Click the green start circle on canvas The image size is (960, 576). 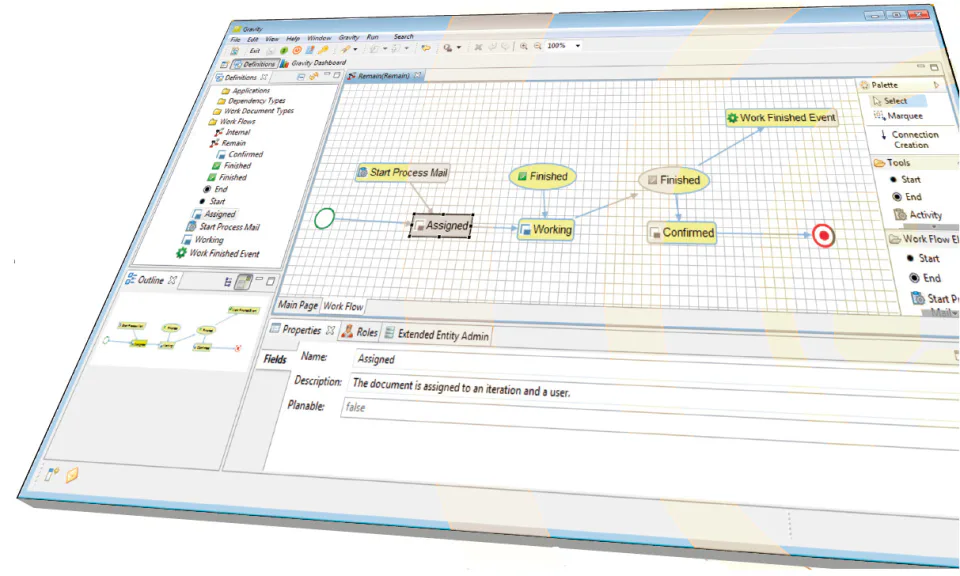pos(324,219)
